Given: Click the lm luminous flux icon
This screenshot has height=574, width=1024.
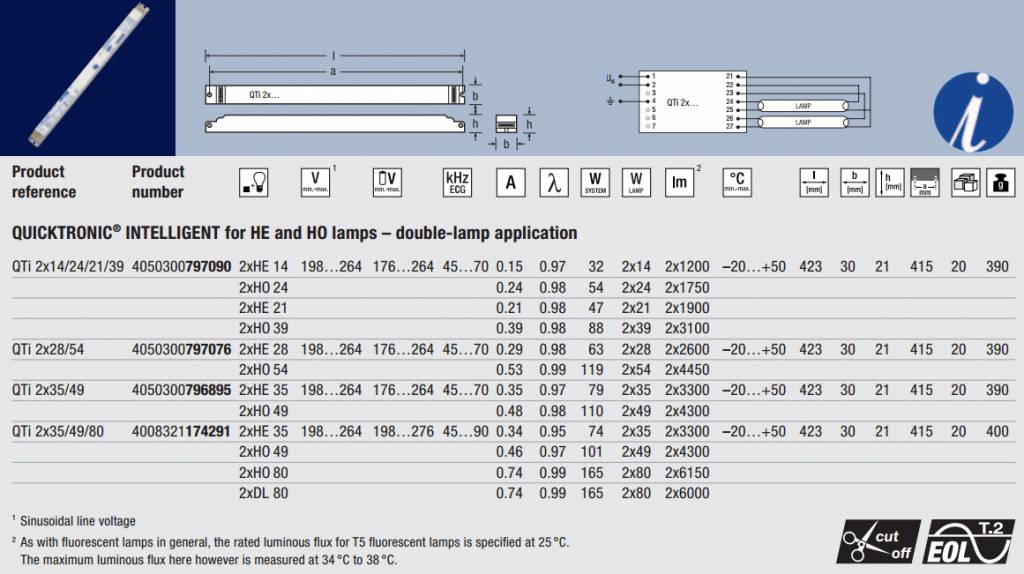Looking at the screenshot, I should coord(680,182).
